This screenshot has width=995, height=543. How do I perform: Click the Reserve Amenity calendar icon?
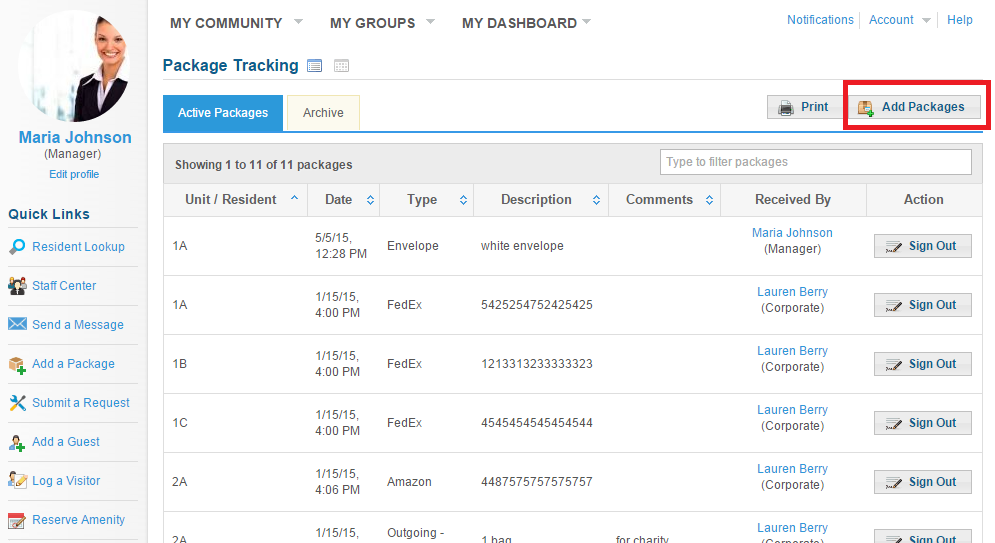click(x=17, y=520)
